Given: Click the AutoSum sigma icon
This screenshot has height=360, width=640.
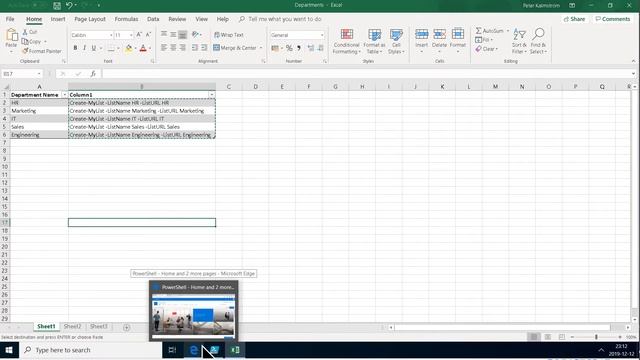Looking at the screenshot, I should [478, 31].
